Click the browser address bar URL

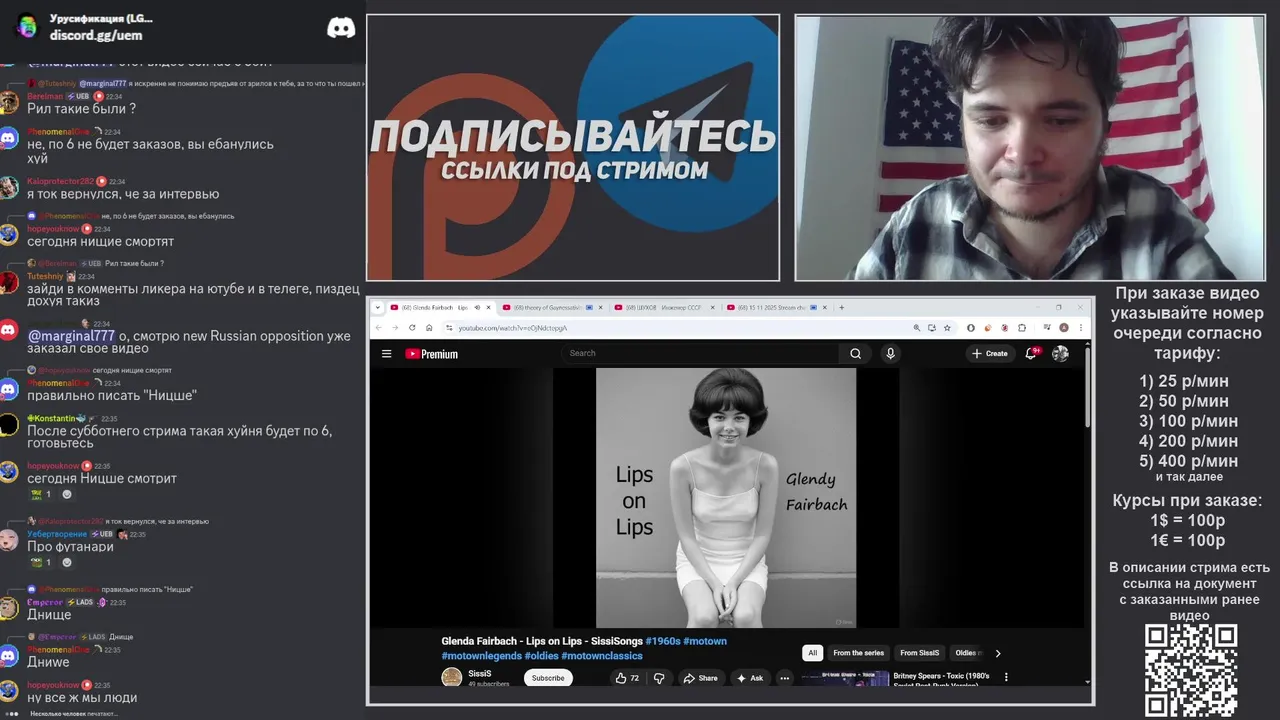512,327
